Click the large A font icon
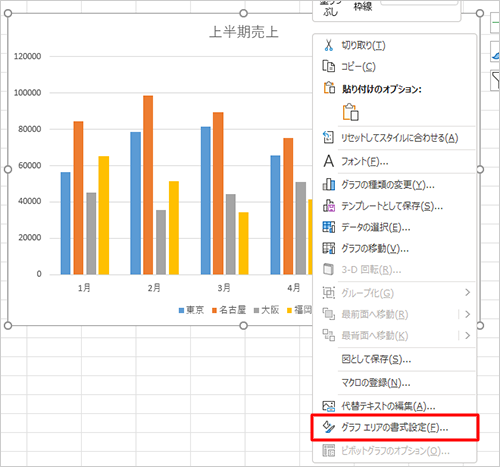The height and width of the screenshot is (467, 500). coord(328,161)
